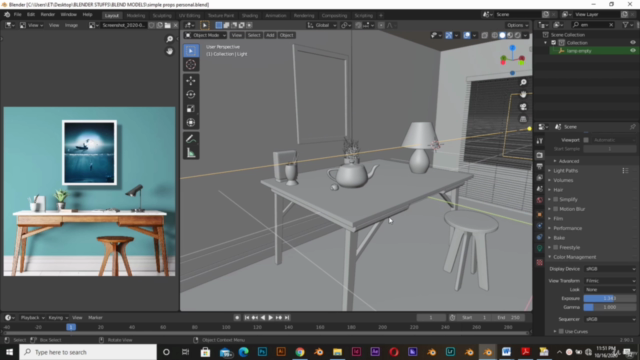Image resolution: width=640 pixels, height=360 pixels.
Task: Toggle the Viewport denoising checkbox
Action: [x=586, y=140]
